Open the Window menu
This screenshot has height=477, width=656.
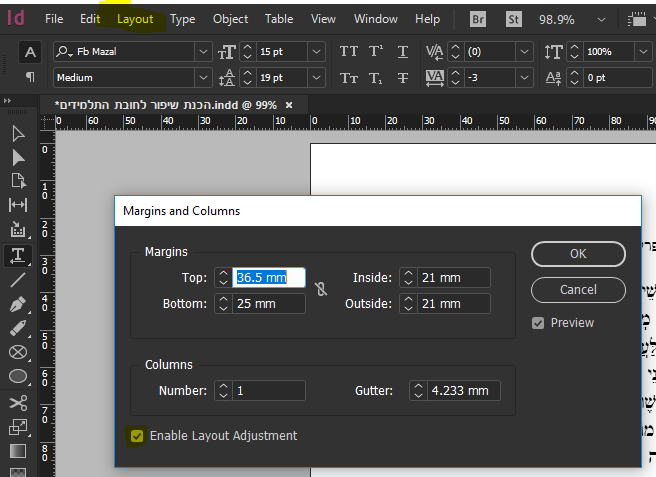tap(375, 19)
